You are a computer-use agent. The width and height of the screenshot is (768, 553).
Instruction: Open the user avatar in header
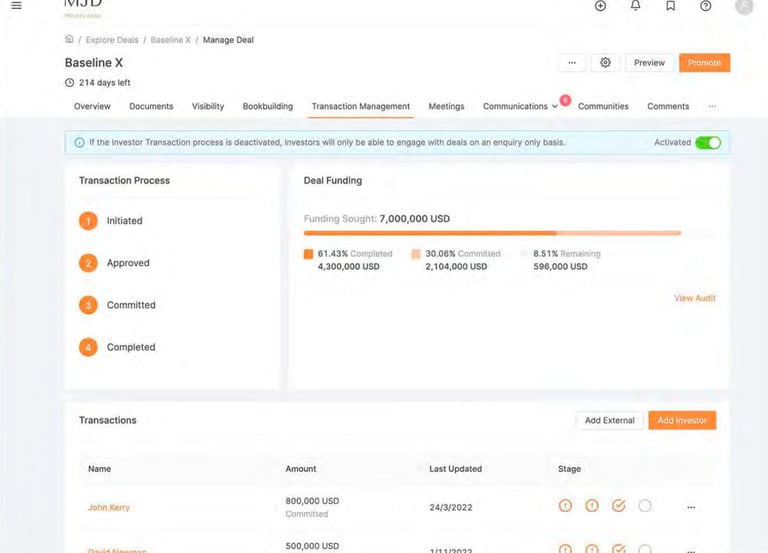pyautogui.click(x=744, y=6)
